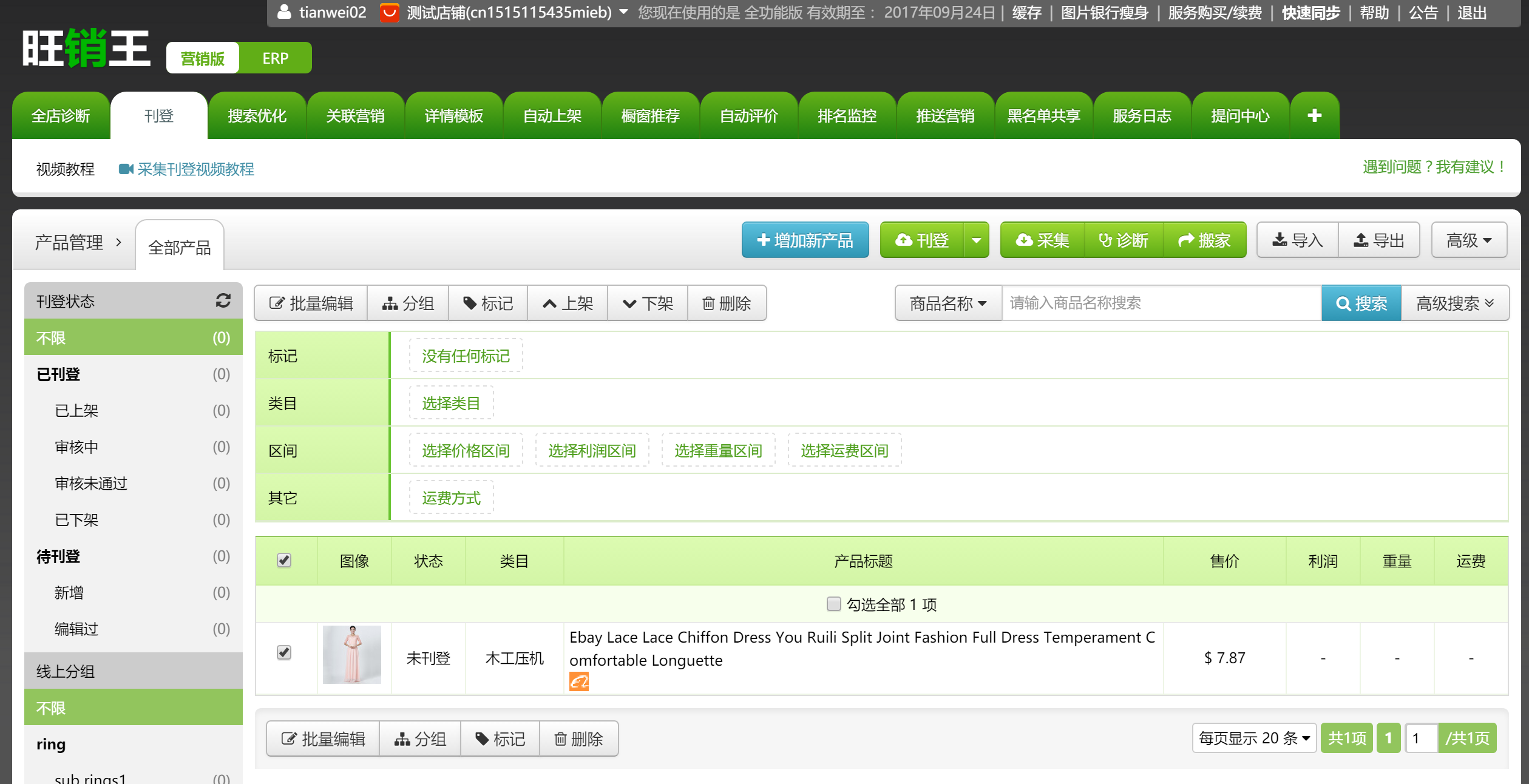Image resolution: width=1529 pixels, height=784 pixels.
Task: Click 遇到问题？我有建议！ link
Action: coord(1435,167)
